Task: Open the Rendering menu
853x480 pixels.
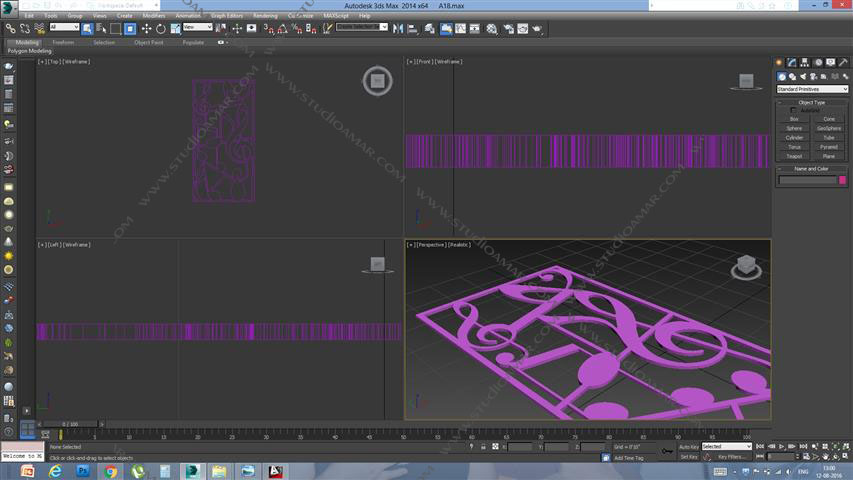Action: pyautogui.click(x=265, y=16)
